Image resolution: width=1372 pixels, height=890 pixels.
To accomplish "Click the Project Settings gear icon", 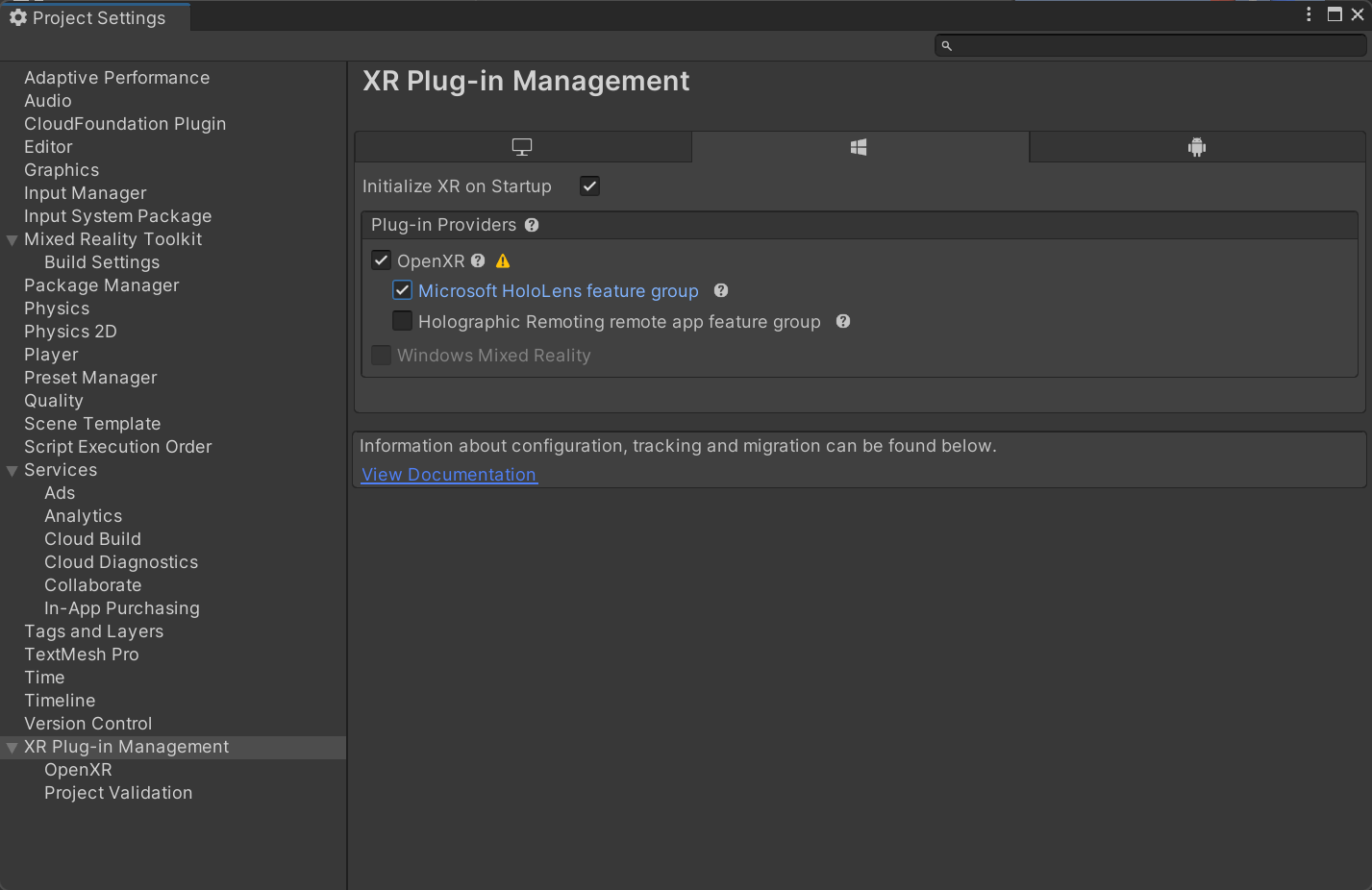I will [18, 17].
